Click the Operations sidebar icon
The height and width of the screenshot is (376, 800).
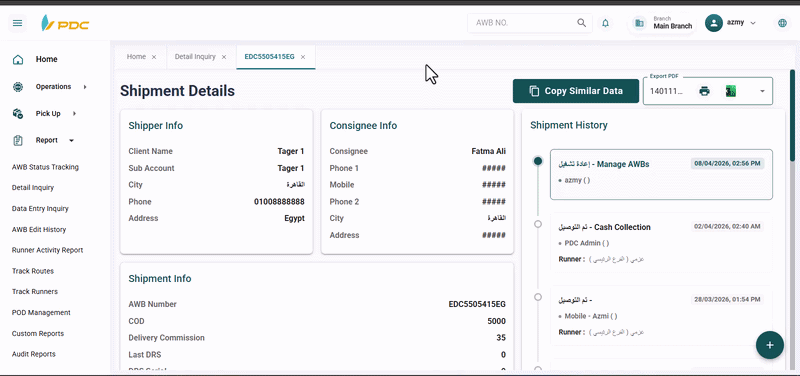click(x=18, y=87)
